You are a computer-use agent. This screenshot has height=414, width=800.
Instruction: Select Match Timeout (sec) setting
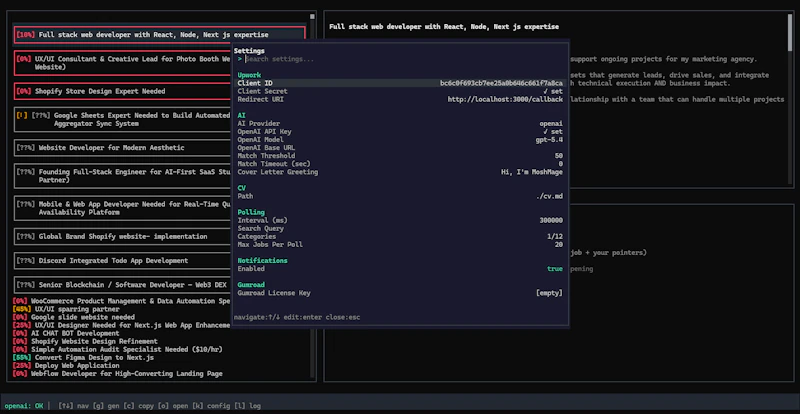coord(400,164)
